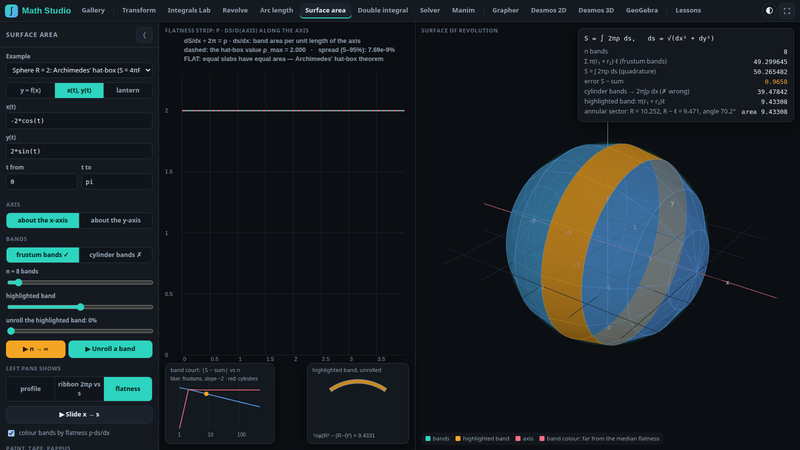Open the Arc length tab
This screenshot has height=450, width=800.
tap(277, 10)
